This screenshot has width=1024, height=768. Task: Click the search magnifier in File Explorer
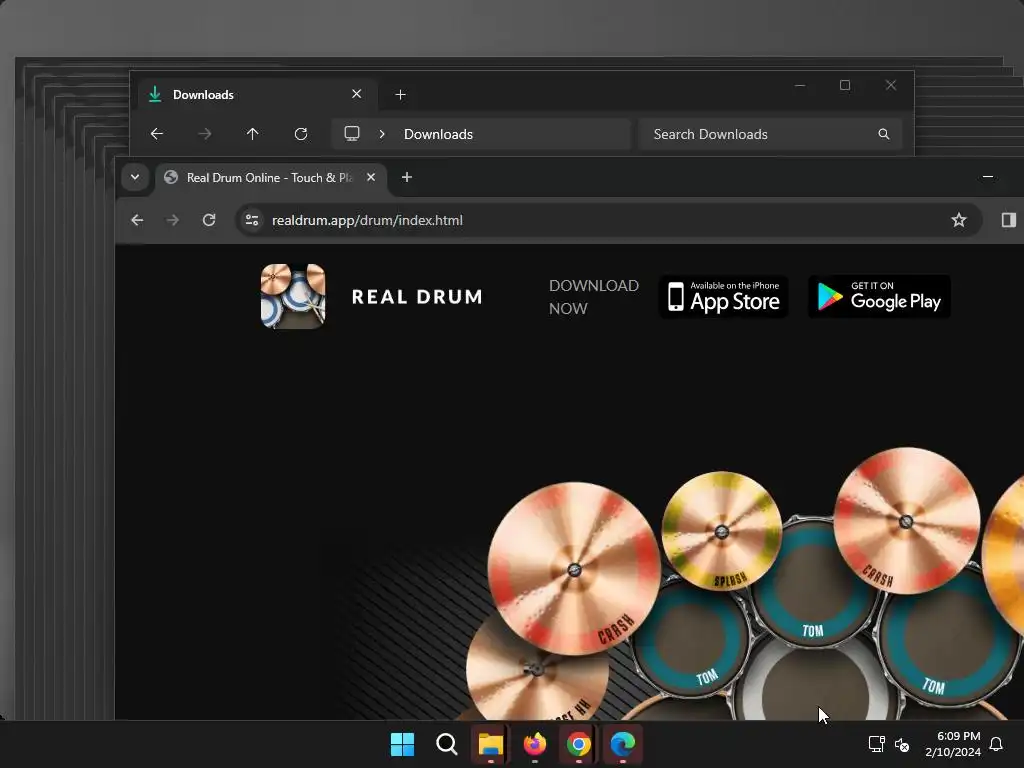point(884,134)
